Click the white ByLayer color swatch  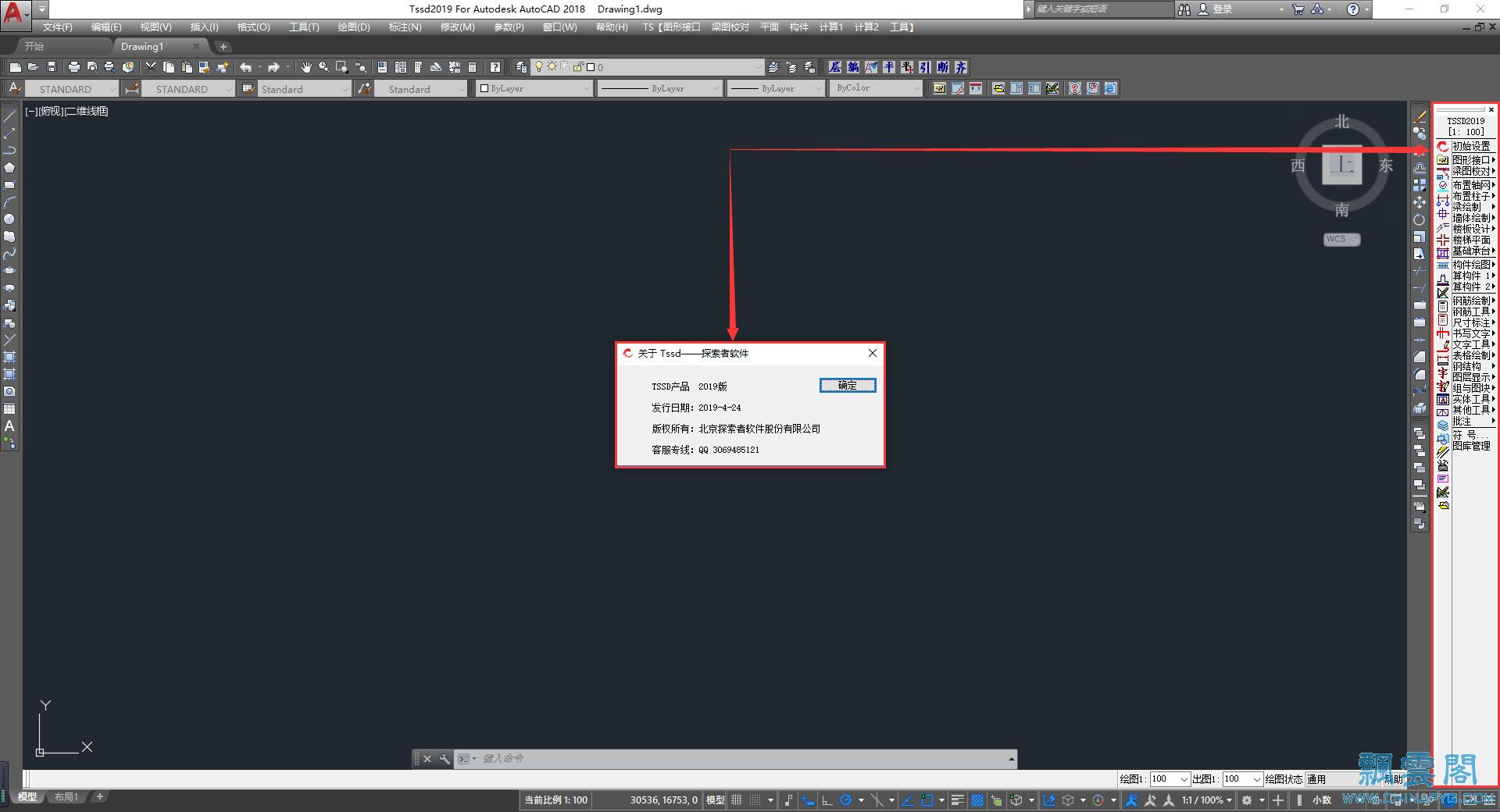pyautogui.click(x=484, y=89)
